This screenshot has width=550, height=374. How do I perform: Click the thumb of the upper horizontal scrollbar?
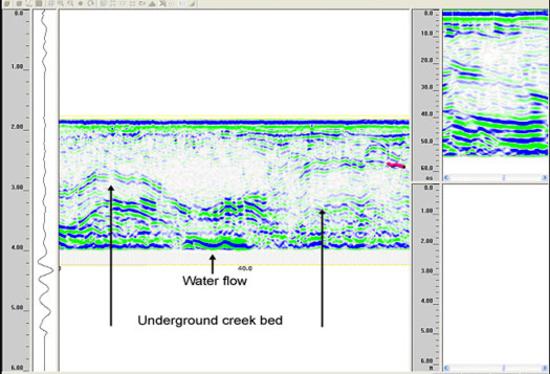click(504, 178)
